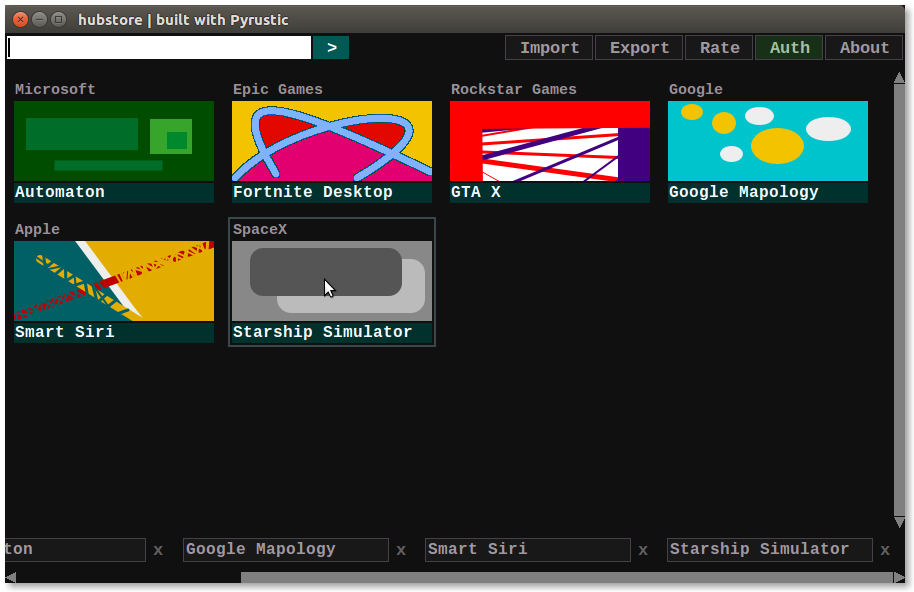The height and width of the screenshot is (592, 914).
Task: Open Google Mapology app artwork
Action: point(768,141)
